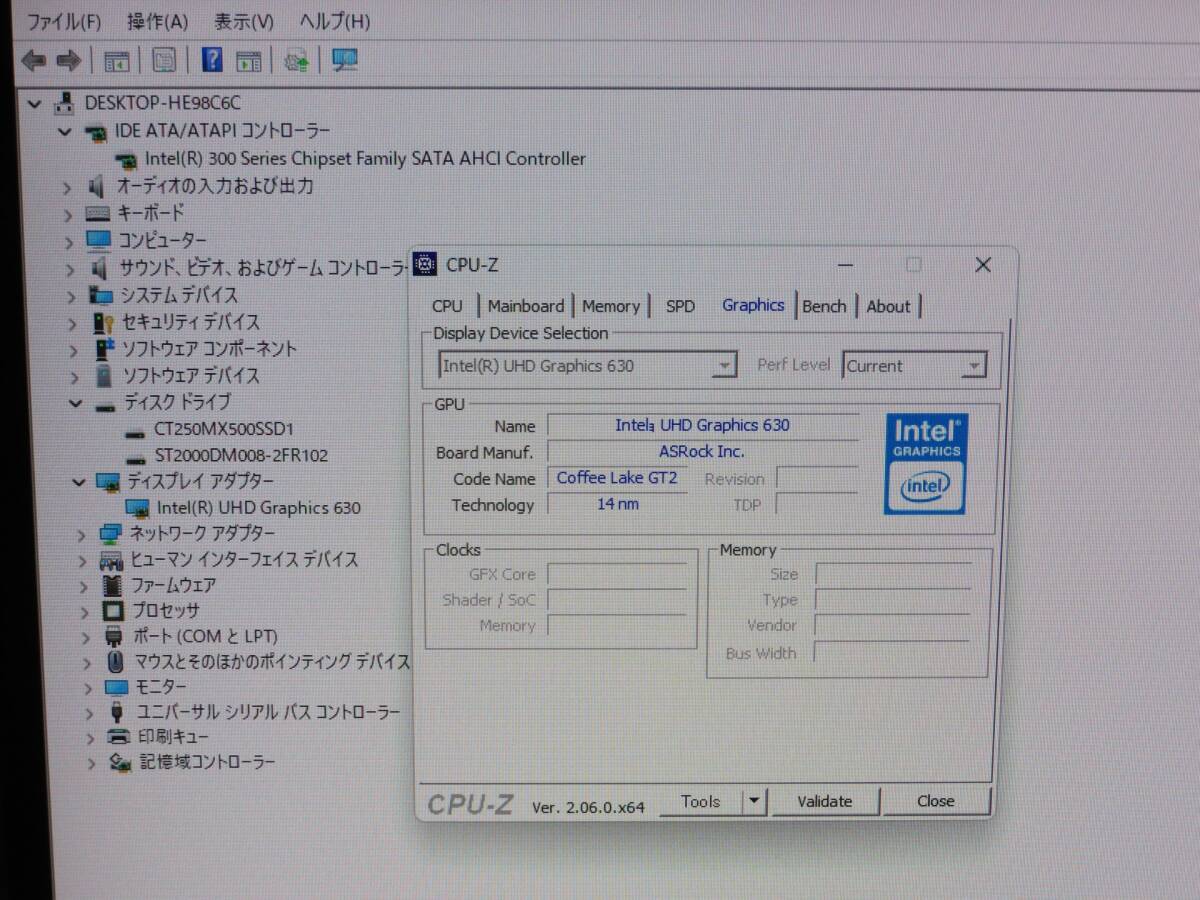Select Intel(R) 300 Series SATA AHCI Controller
1200x900 pixels.
[x=365, y=158]
